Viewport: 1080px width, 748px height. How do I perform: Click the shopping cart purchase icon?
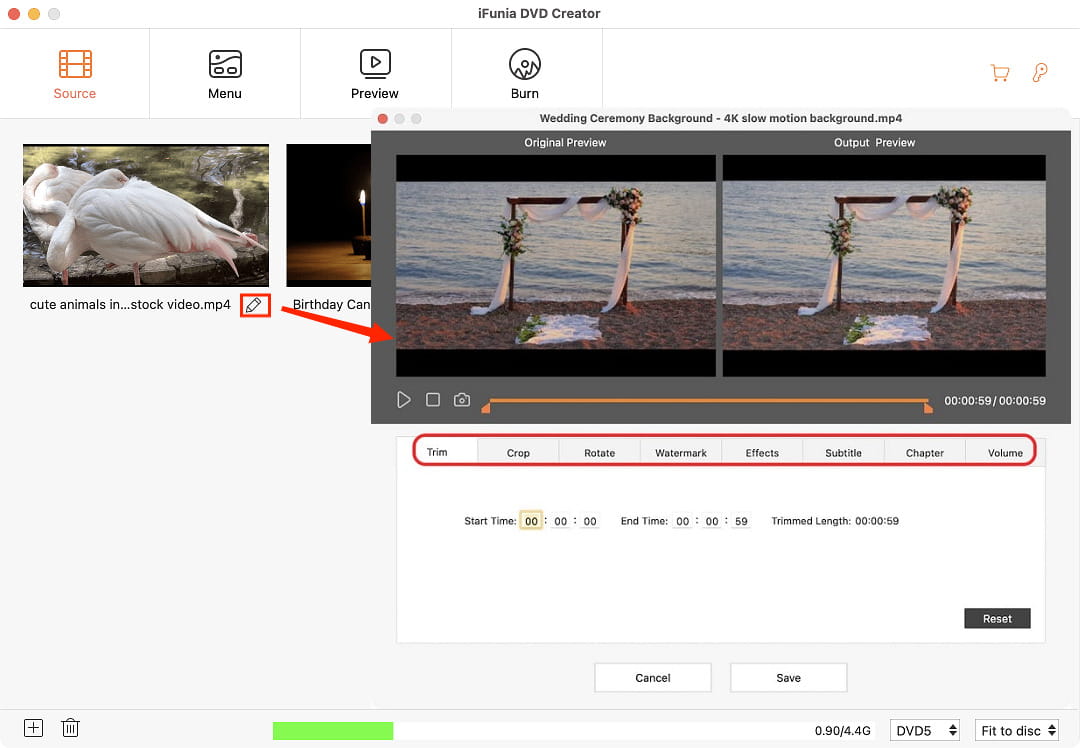tap(999, 73)
